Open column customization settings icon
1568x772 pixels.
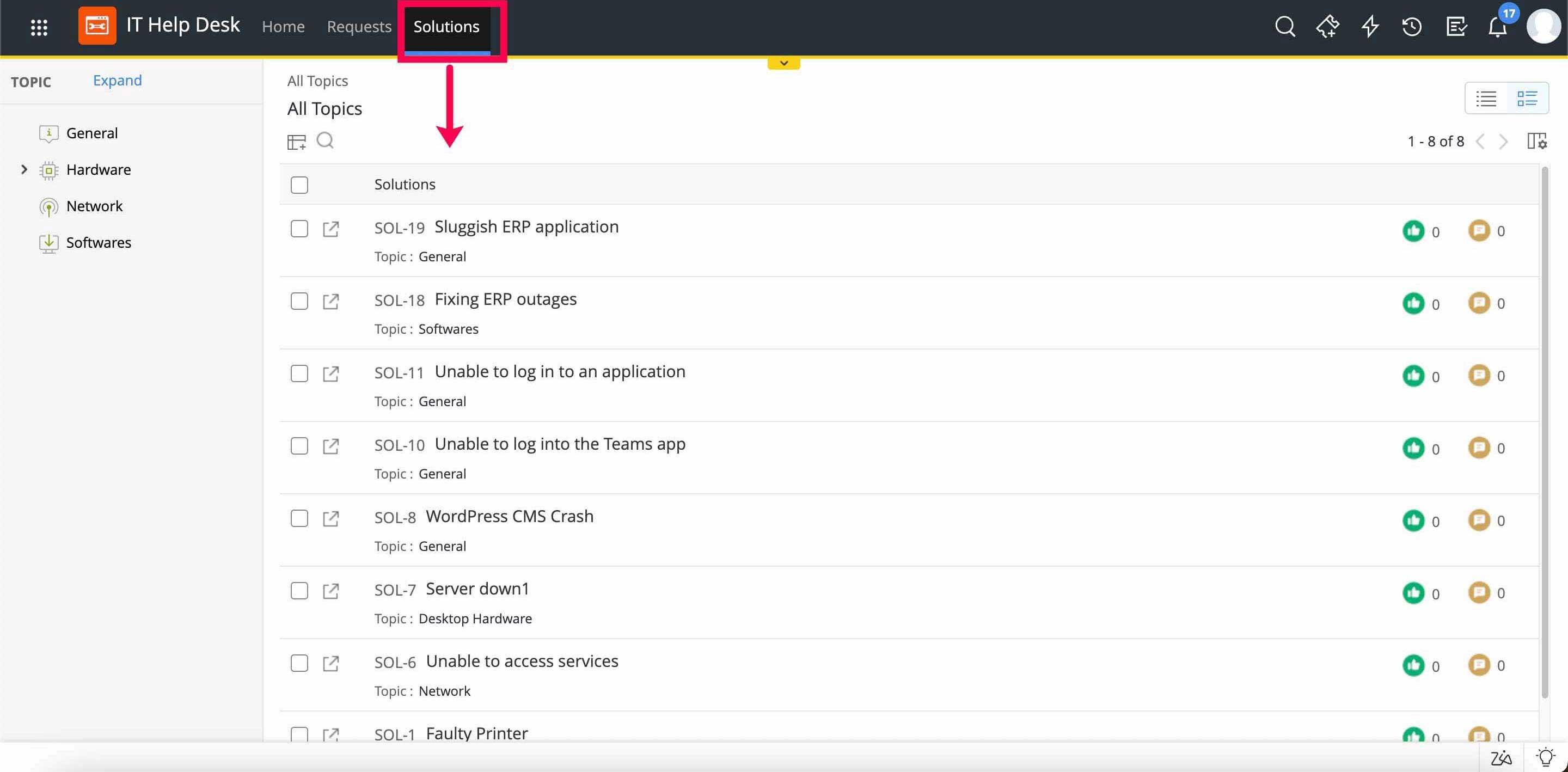tap(1536, 140)
